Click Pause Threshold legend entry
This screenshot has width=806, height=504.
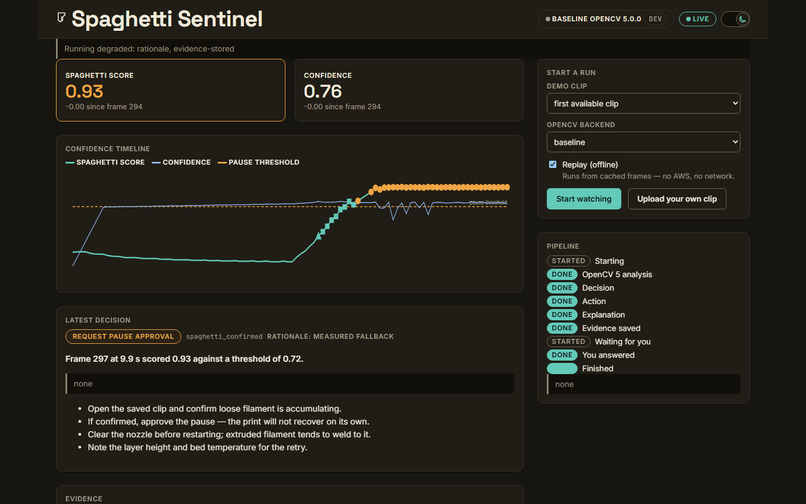259,162
